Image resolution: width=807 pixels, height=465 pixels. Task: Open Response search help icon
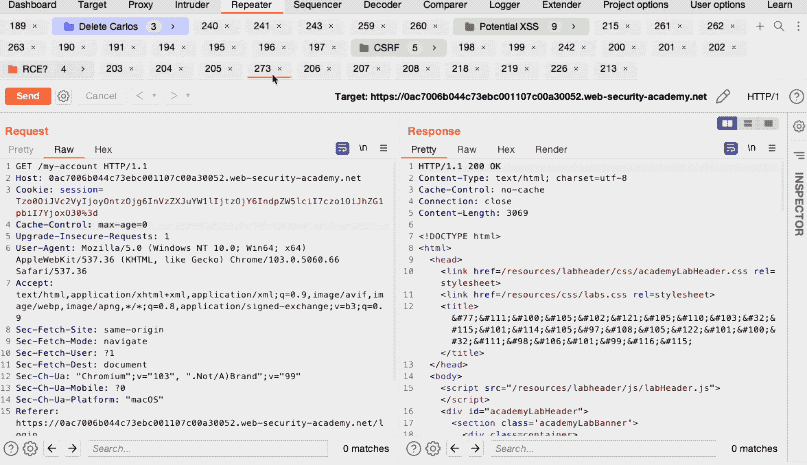coord(413,449)
